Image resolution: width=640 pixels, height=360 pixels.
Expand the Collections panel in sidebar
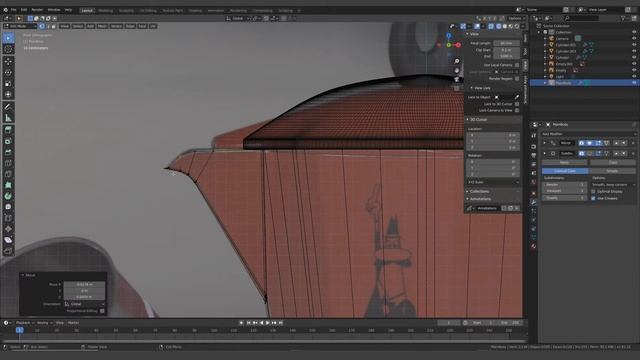(x=468, y=191)
